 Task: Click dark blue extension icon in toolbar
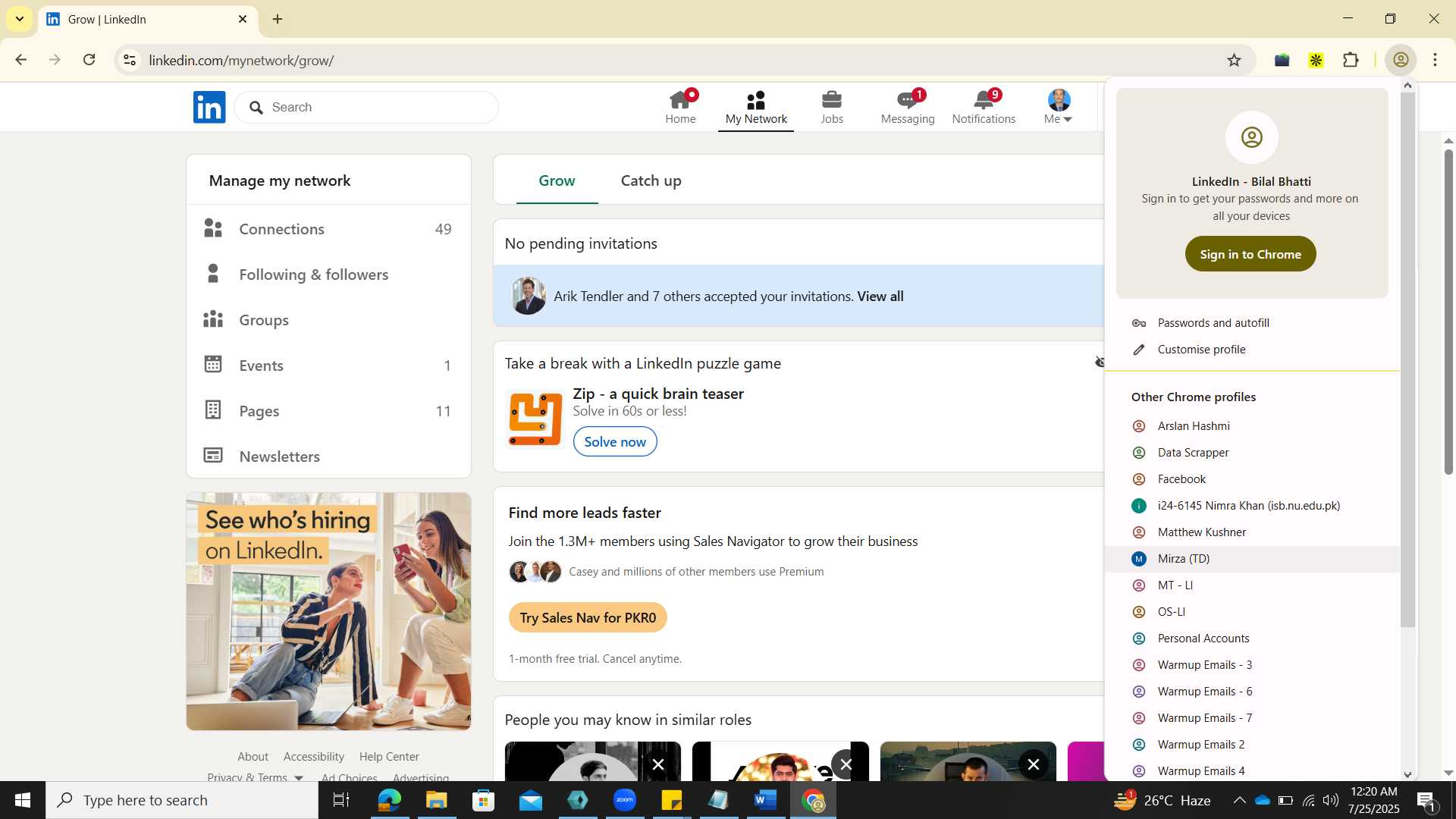coord(1282,61)
